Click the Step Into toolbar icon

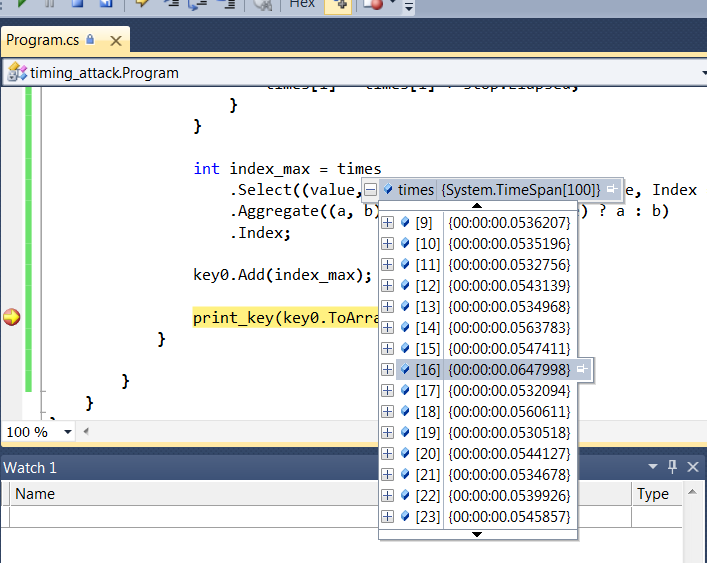tap(170, 4)
